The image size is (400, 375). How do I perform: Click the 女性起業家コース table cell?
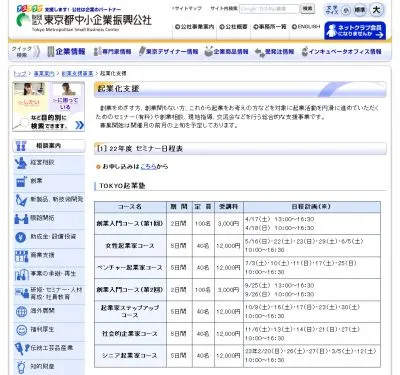pos(130,246)
